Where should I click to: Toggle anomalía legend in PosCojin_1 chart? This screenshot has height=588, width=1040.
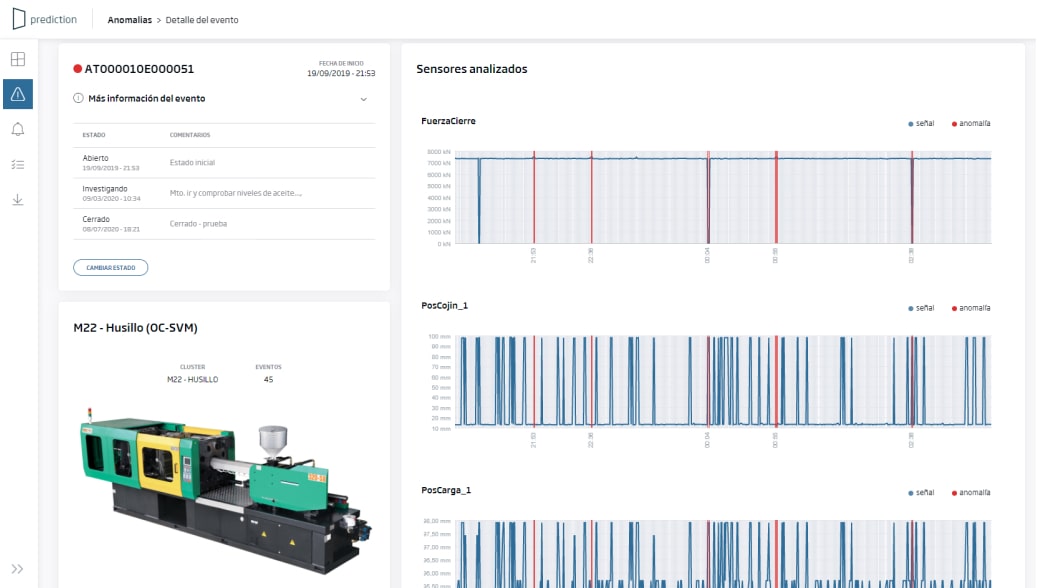[971, 307]
